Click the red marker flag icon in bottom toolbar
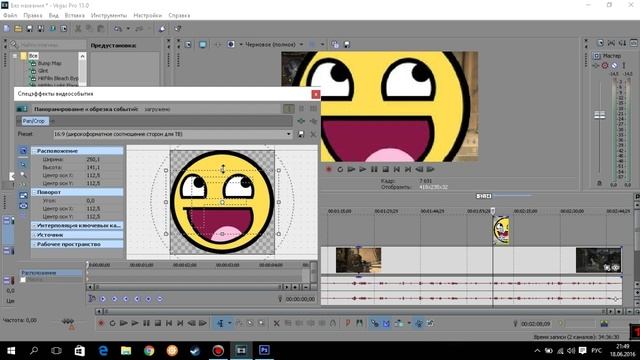 tap(348, 323)
